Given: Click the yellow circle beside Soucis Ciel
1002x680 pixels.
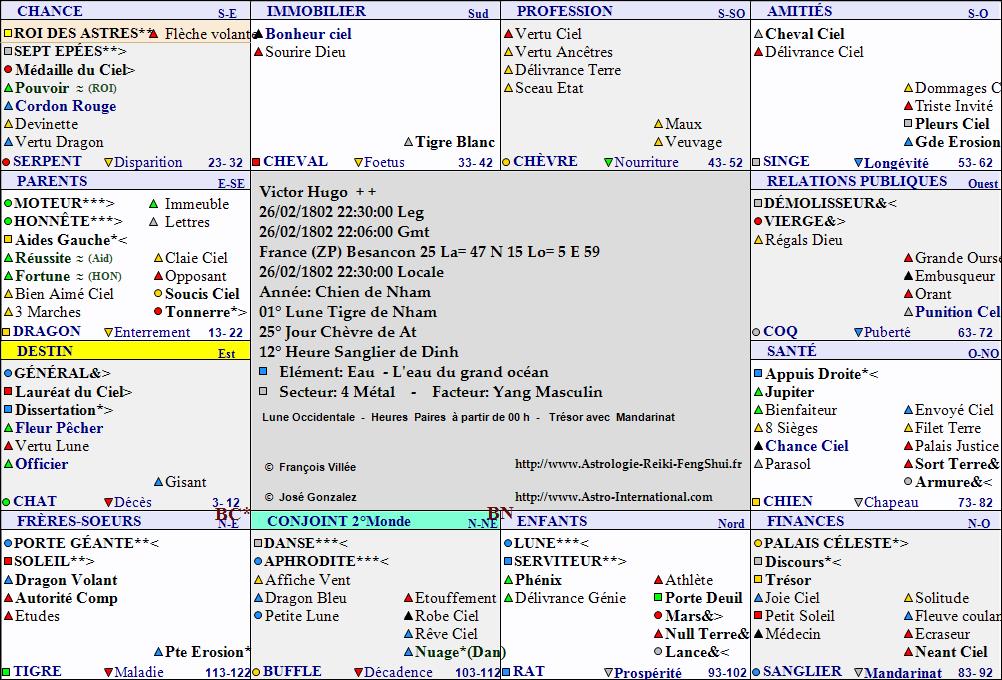Looking at the screenshot, I should tap(158, 293).
